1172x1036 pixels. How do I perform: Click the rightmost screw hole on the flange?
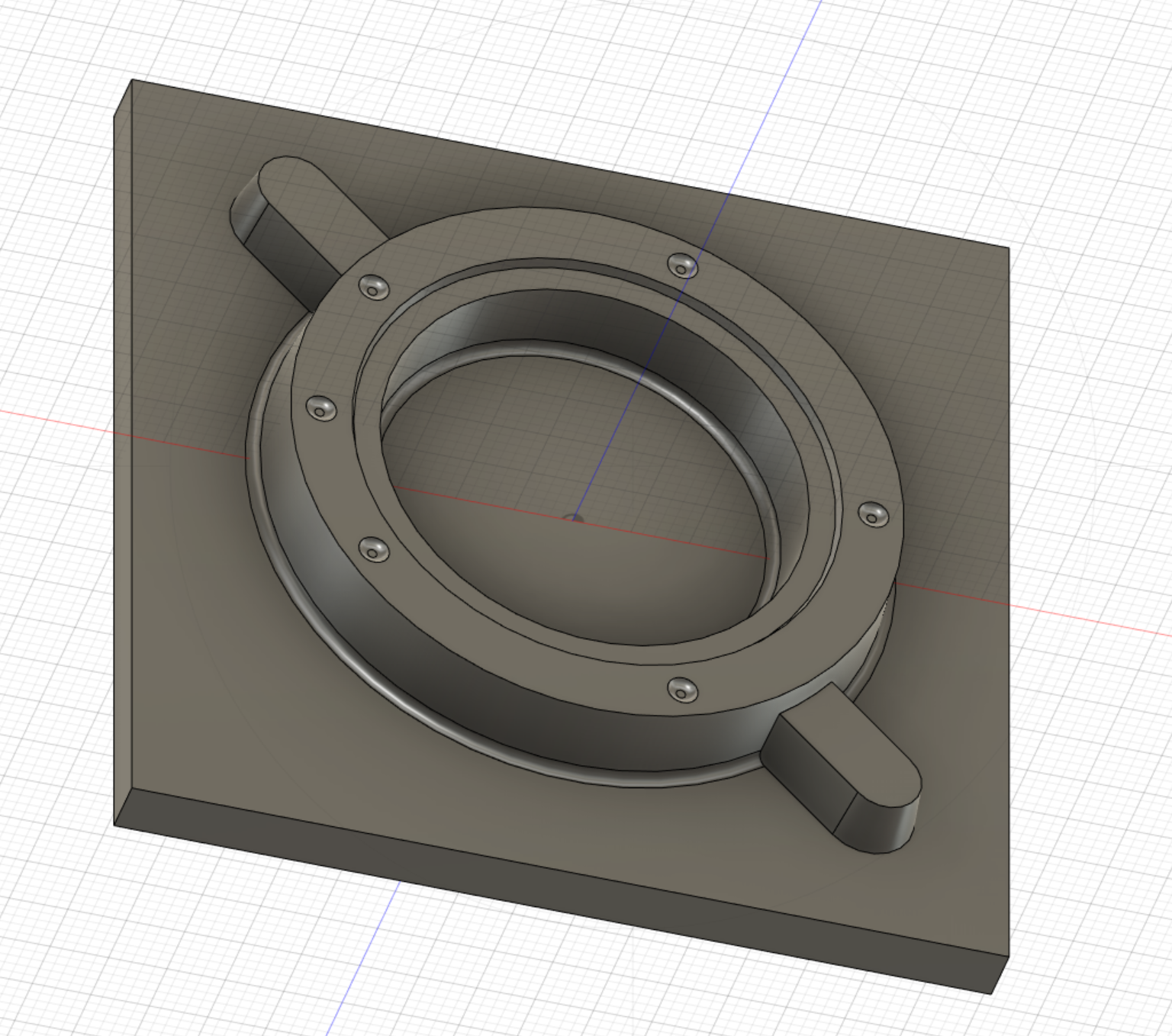click(873, 514)
